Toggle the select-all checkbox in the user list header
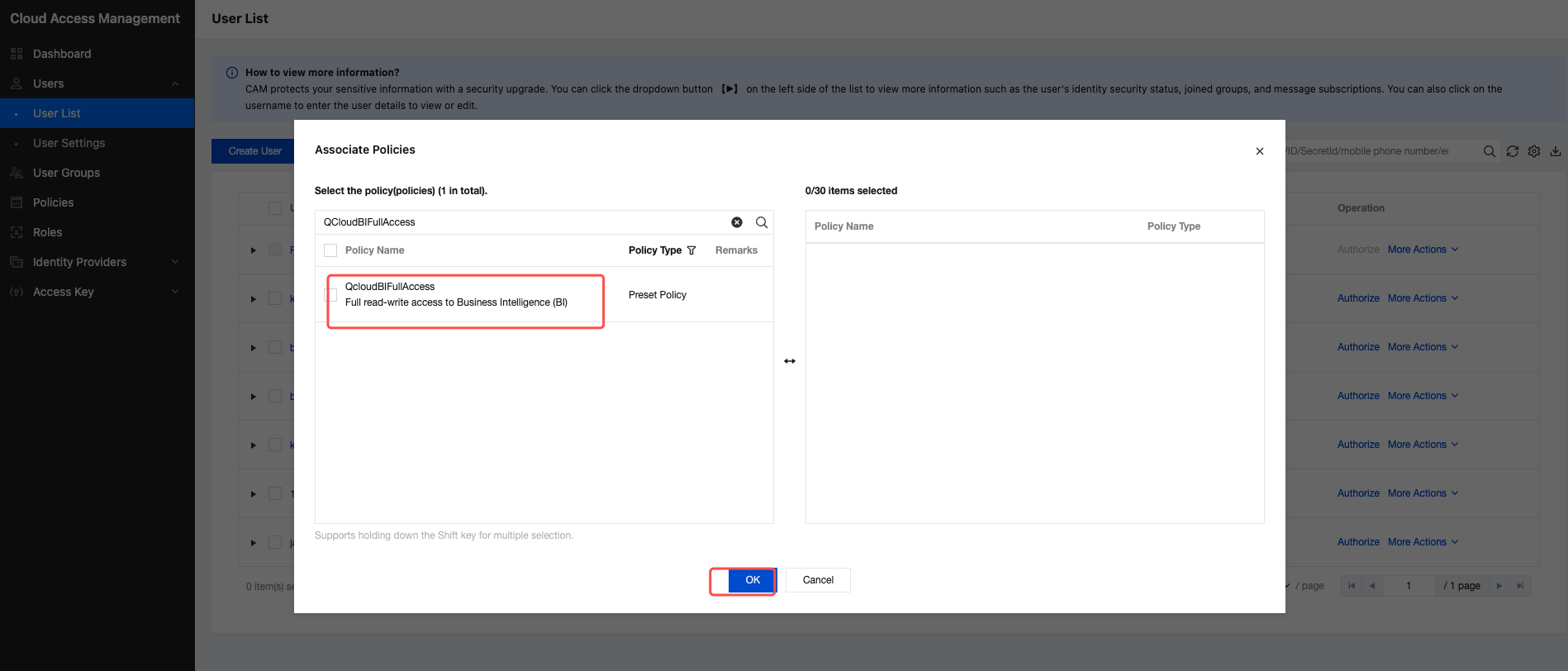Image resolution: width=1568 pixels, height=671 pixels. (275, 208)
